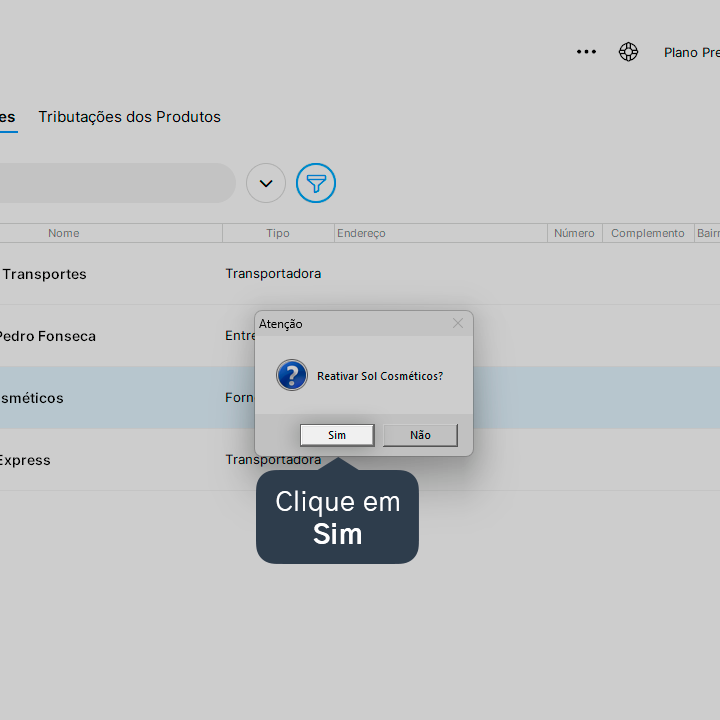Click the Endereço column header
This screenshot has width=720, height=720.
[440, 233]
